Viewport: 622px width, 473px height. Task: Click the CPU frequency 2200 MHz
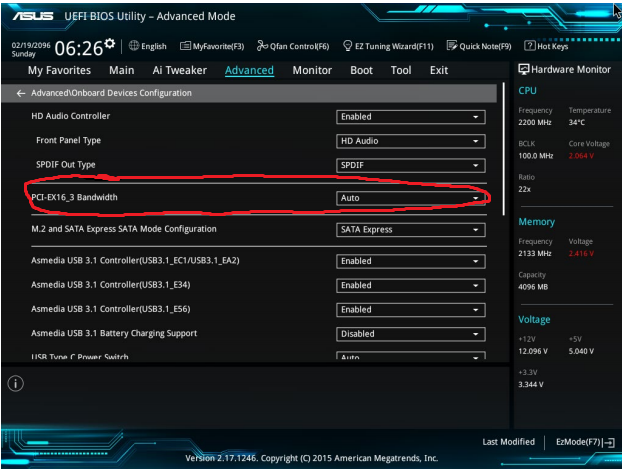click(535, 122)
